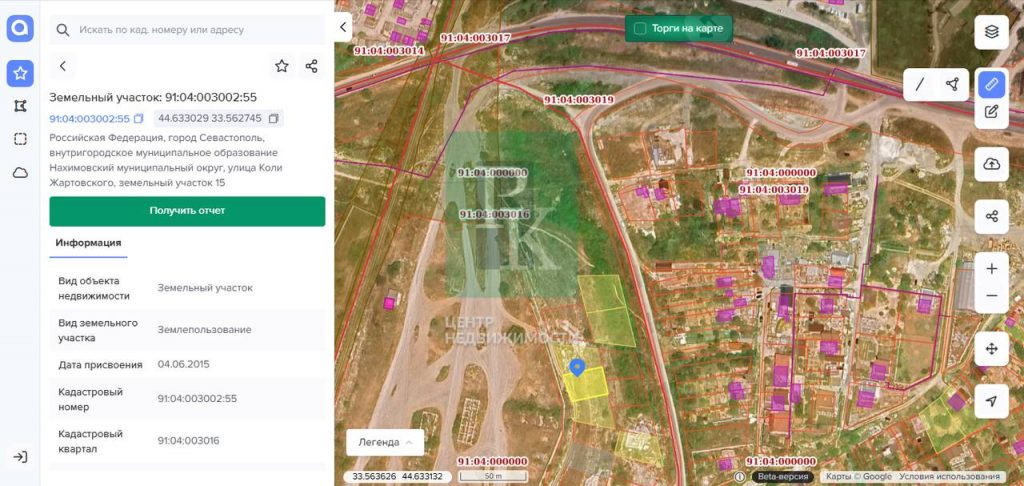Share land plot 91:04:003002:55

[311, 66]
